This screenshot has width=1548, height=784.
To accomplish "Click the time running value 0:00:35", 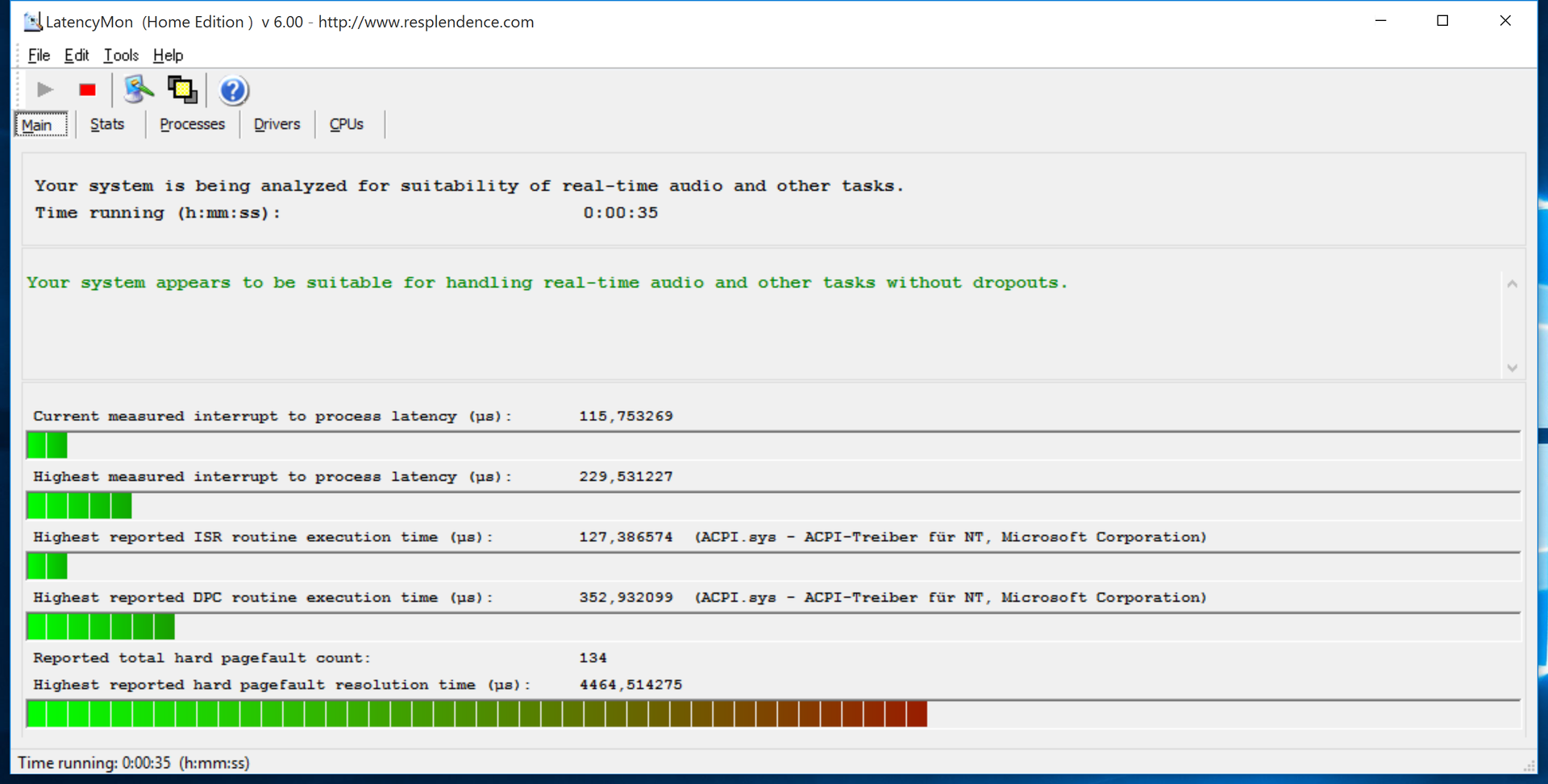I will click(621, 213).
